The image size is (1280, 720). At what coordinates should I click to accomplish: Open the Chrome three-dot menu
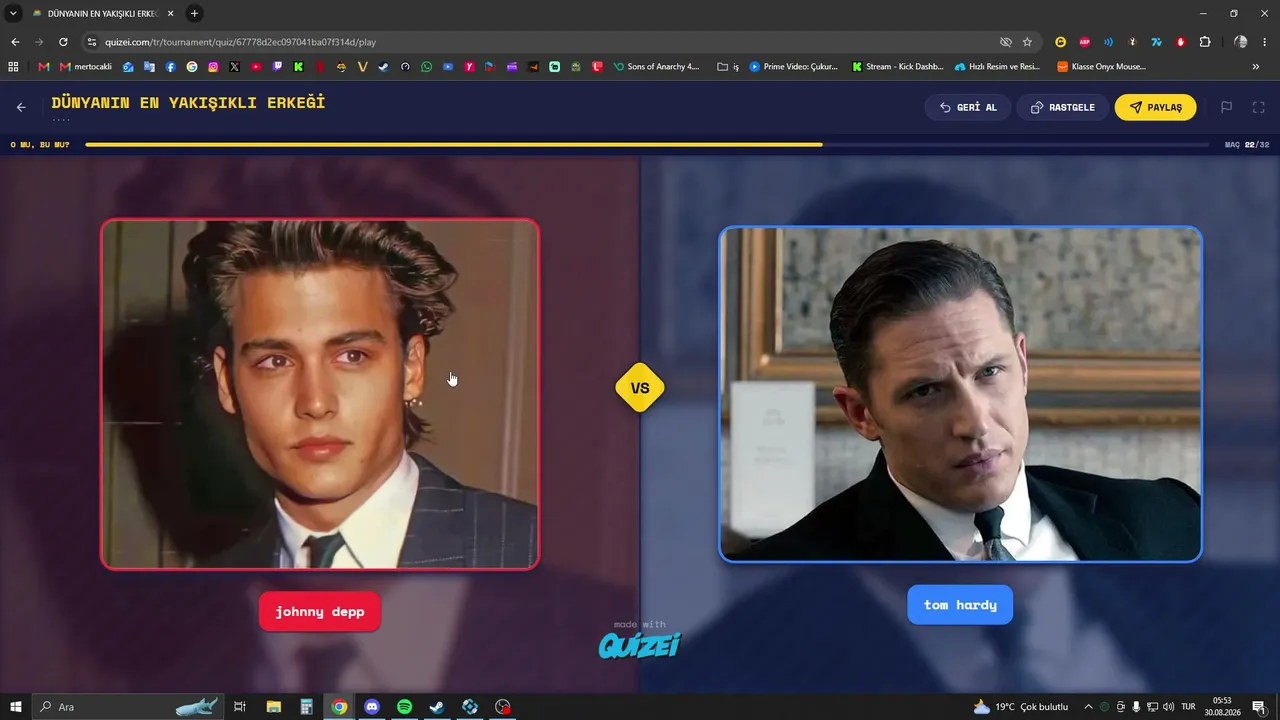(x=1265, y=42)
